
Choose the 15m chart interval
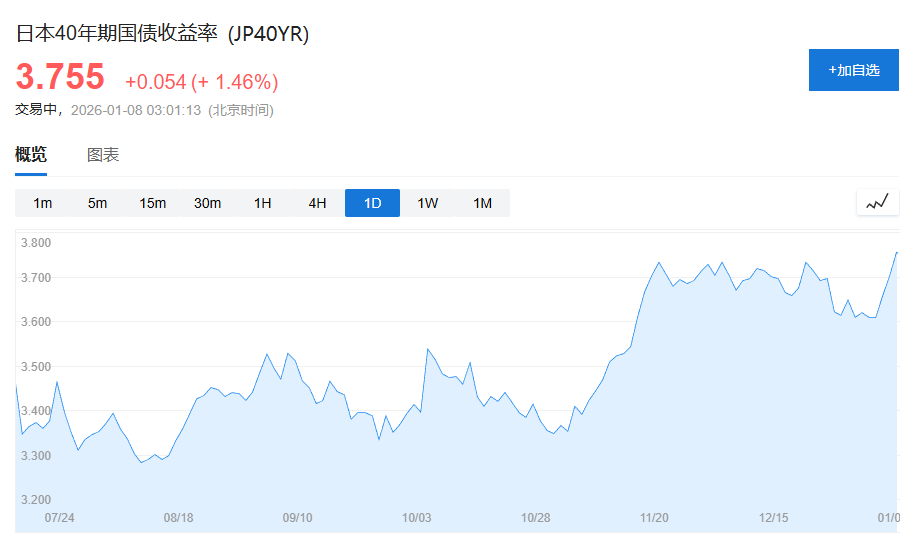[x=152, y=203]
